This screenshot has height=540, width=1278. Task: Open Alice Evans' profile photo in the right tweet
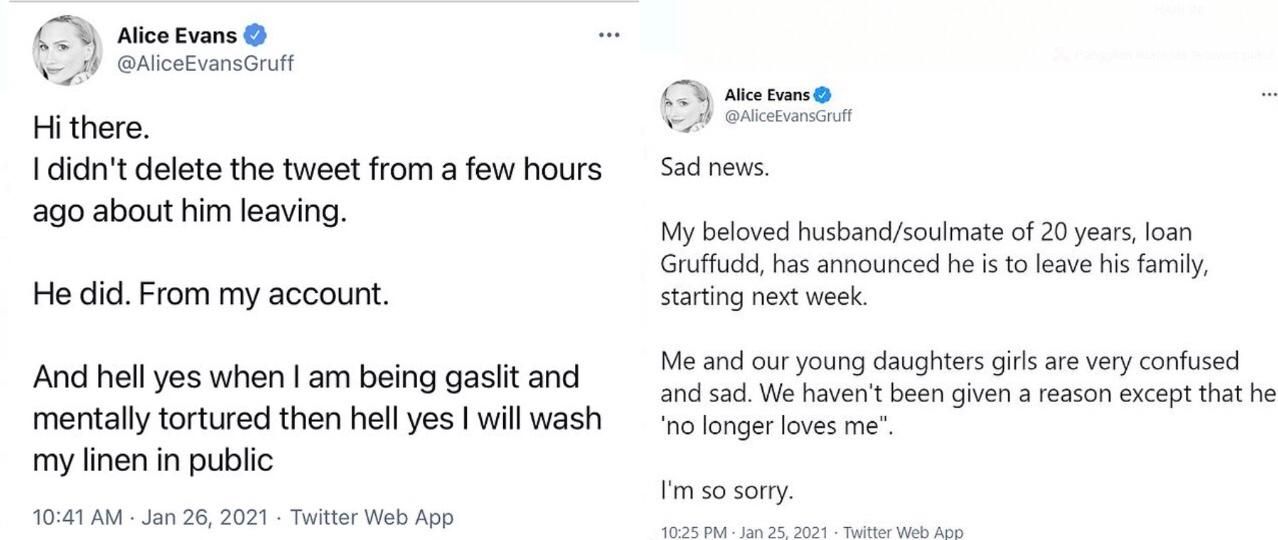tap(686, 105)
